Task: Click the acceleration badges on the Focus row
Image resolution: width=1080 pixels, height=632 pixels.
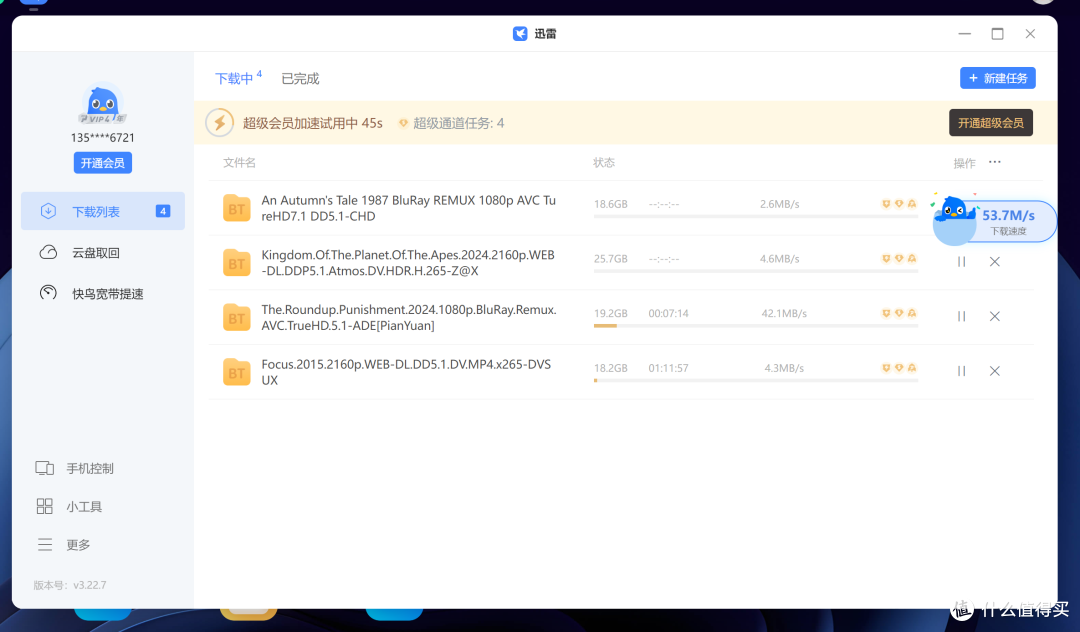Action: click(899, 368)
